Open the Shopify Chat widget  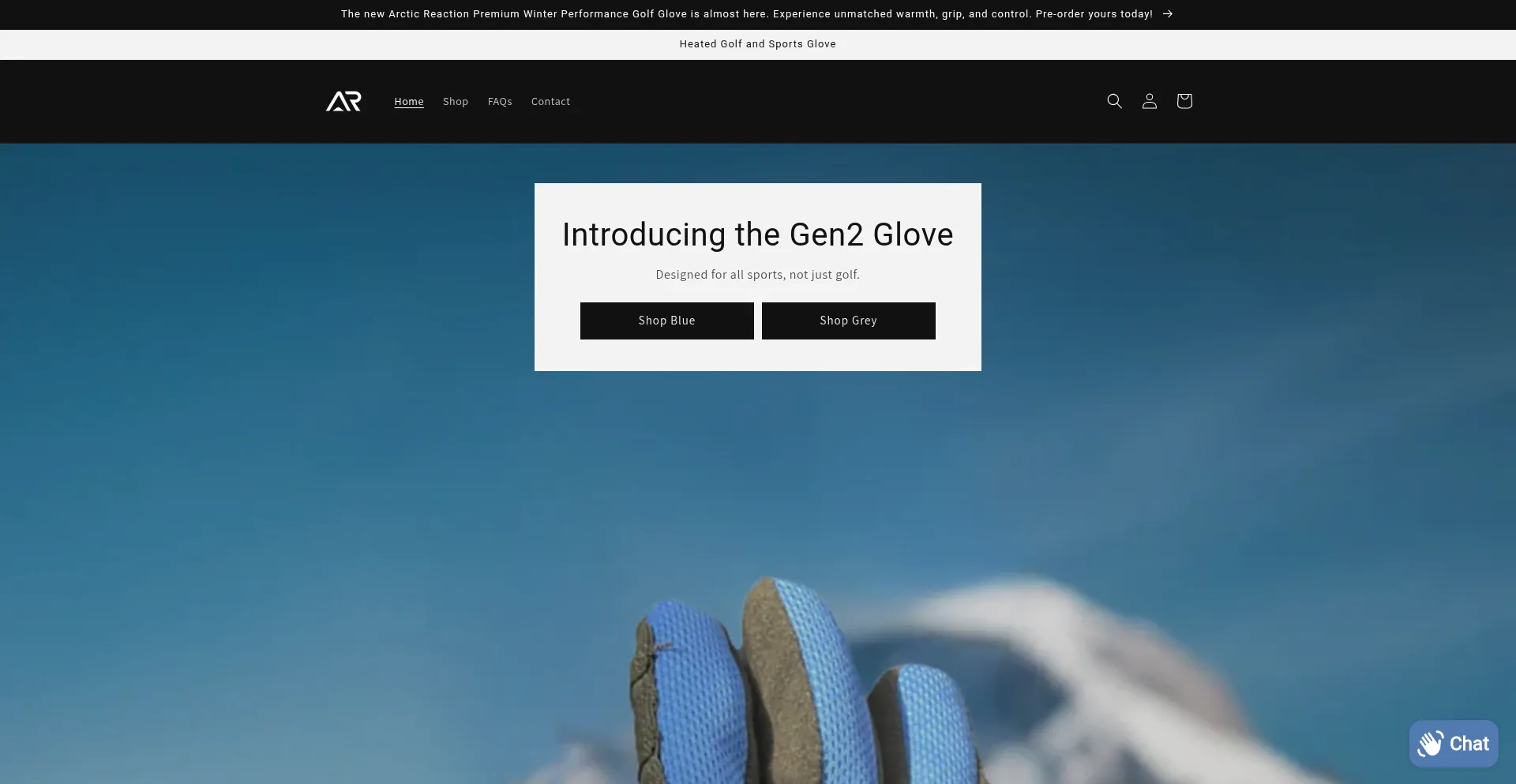point(1454,743)
